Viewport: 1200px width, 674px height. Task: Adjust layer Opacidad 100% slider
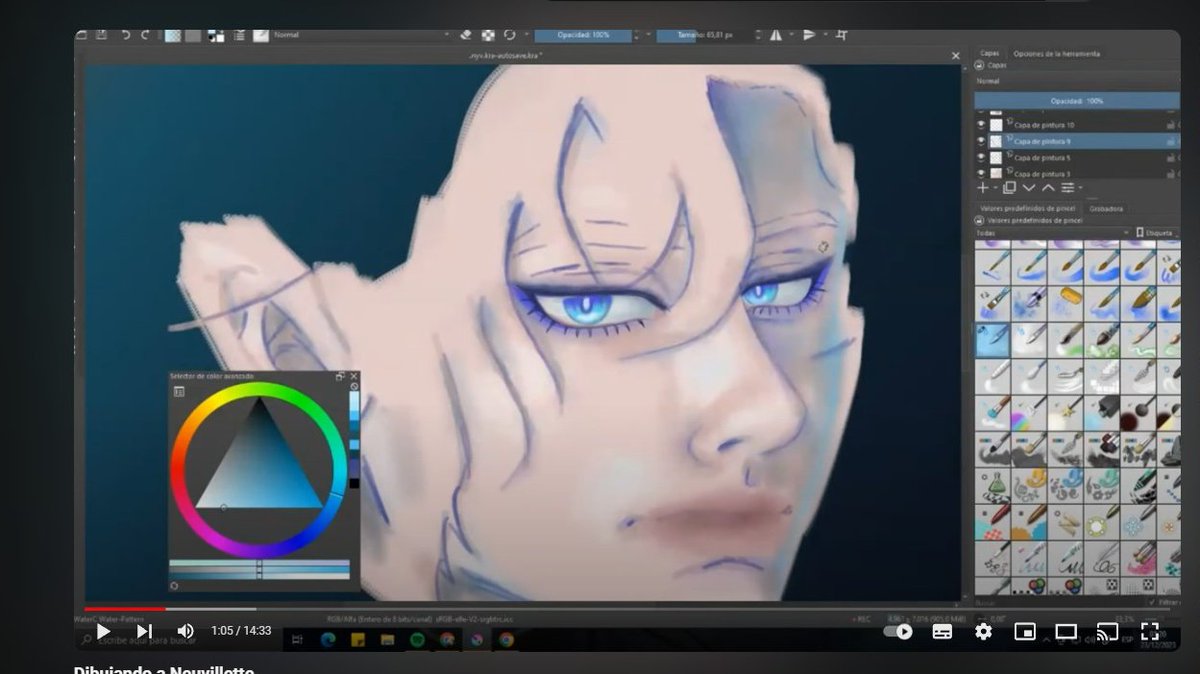(1076, 101)
